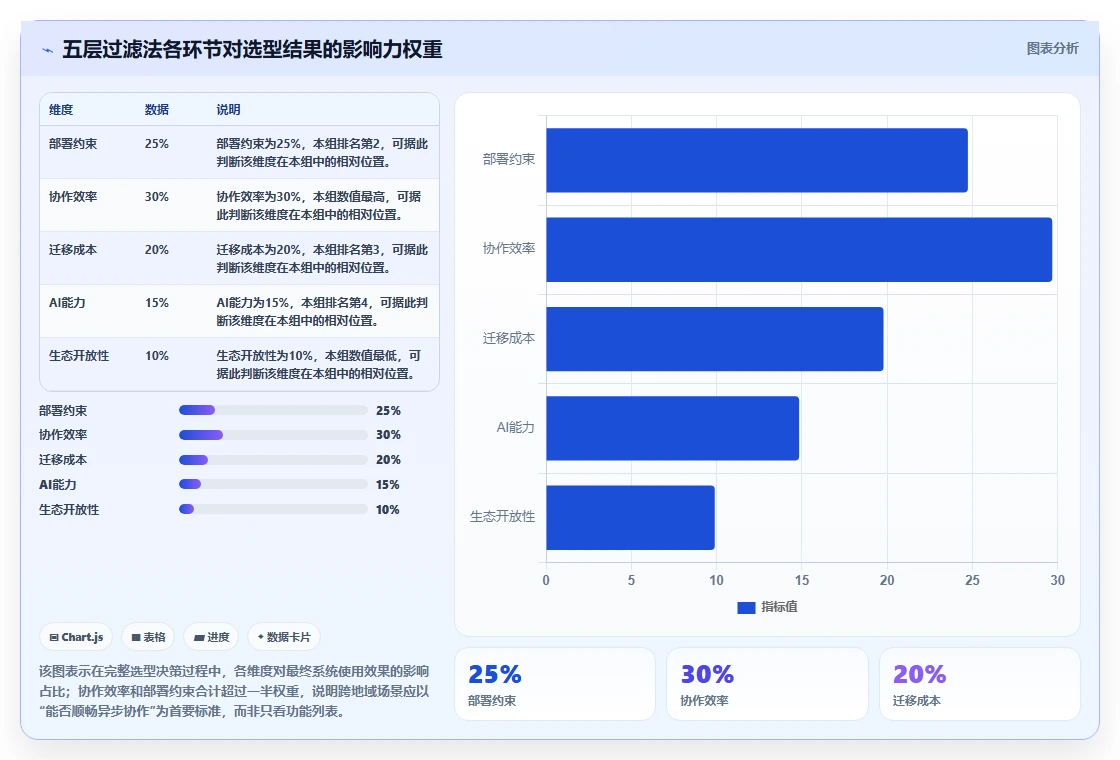Select the 数据卡片 tag chip
Viewport: 1120px width, 760px height.
(x=284, y=637)
